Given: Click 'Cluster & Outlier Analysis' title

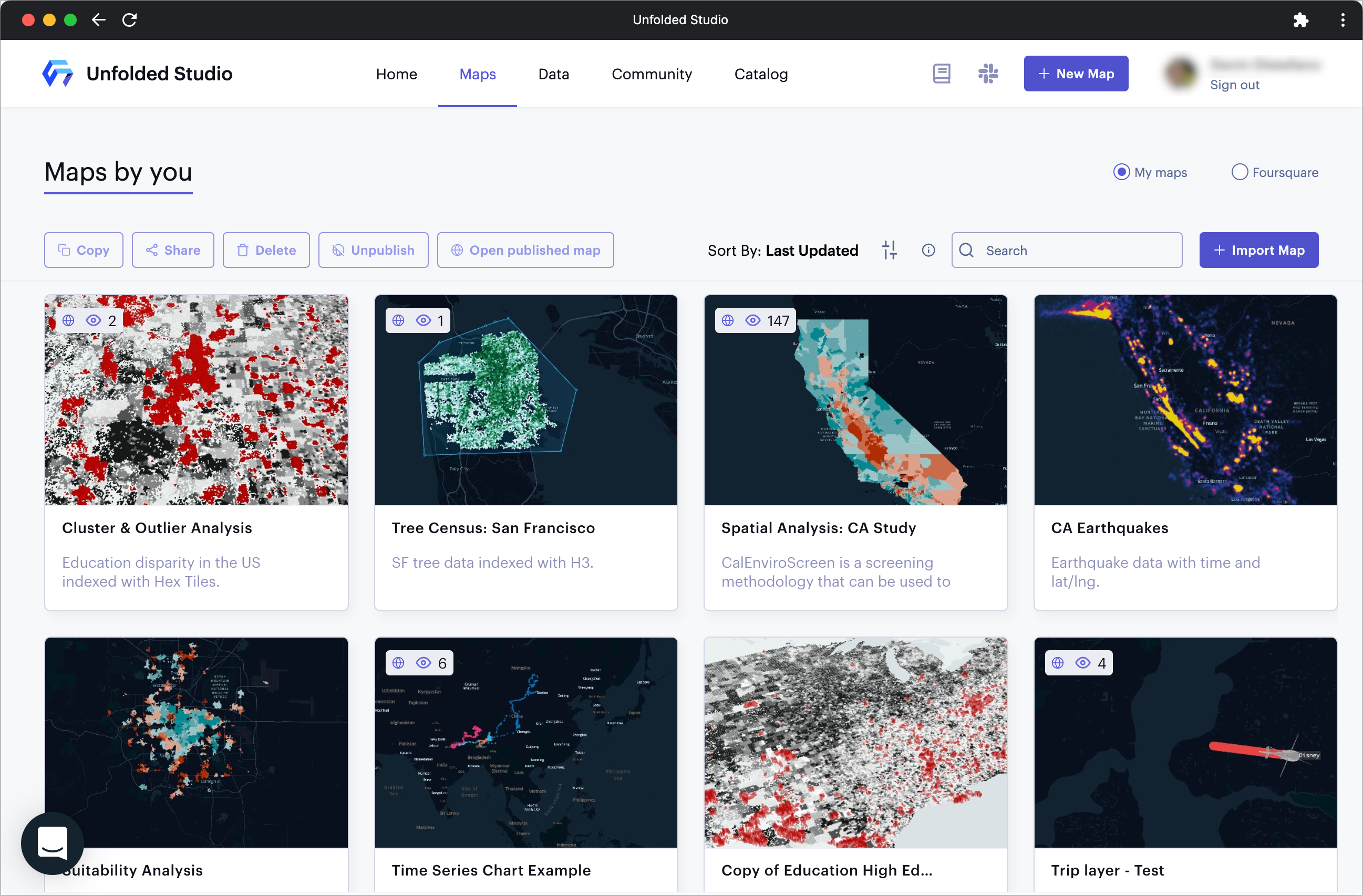Looking at the screenshot, I should (157, 528).
